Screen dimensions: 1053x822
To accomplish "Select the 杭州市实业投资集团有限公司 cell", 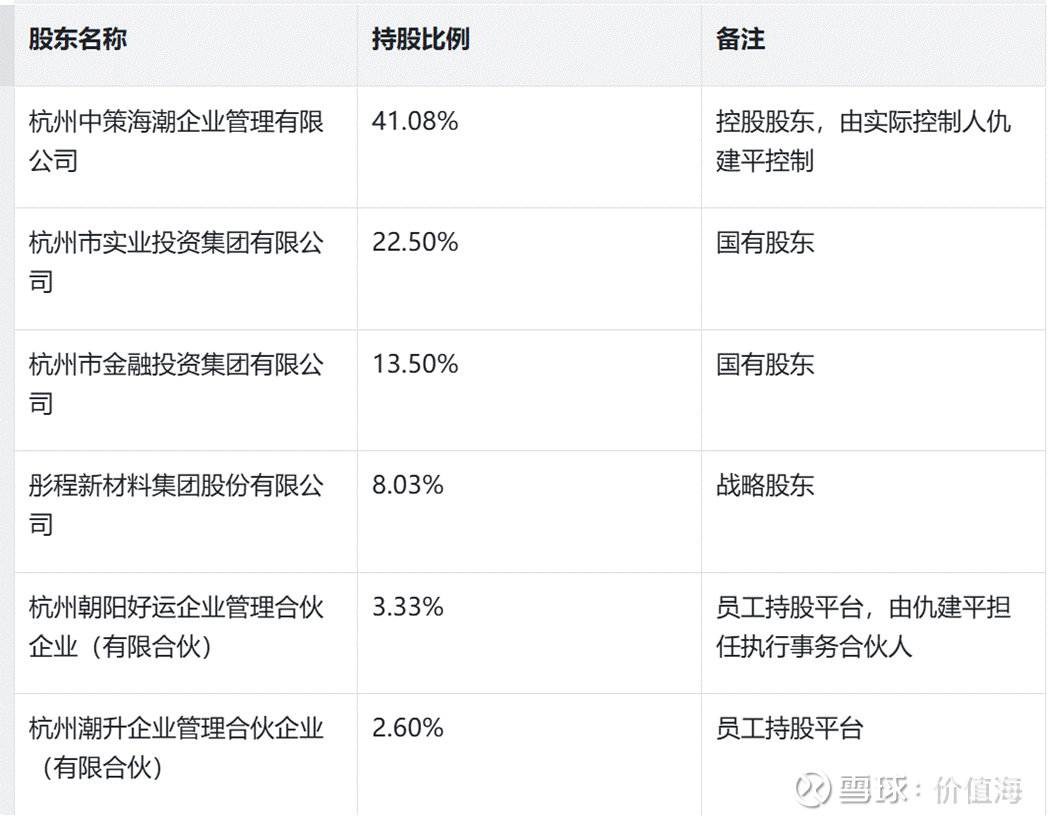I will tap(177, 262).
